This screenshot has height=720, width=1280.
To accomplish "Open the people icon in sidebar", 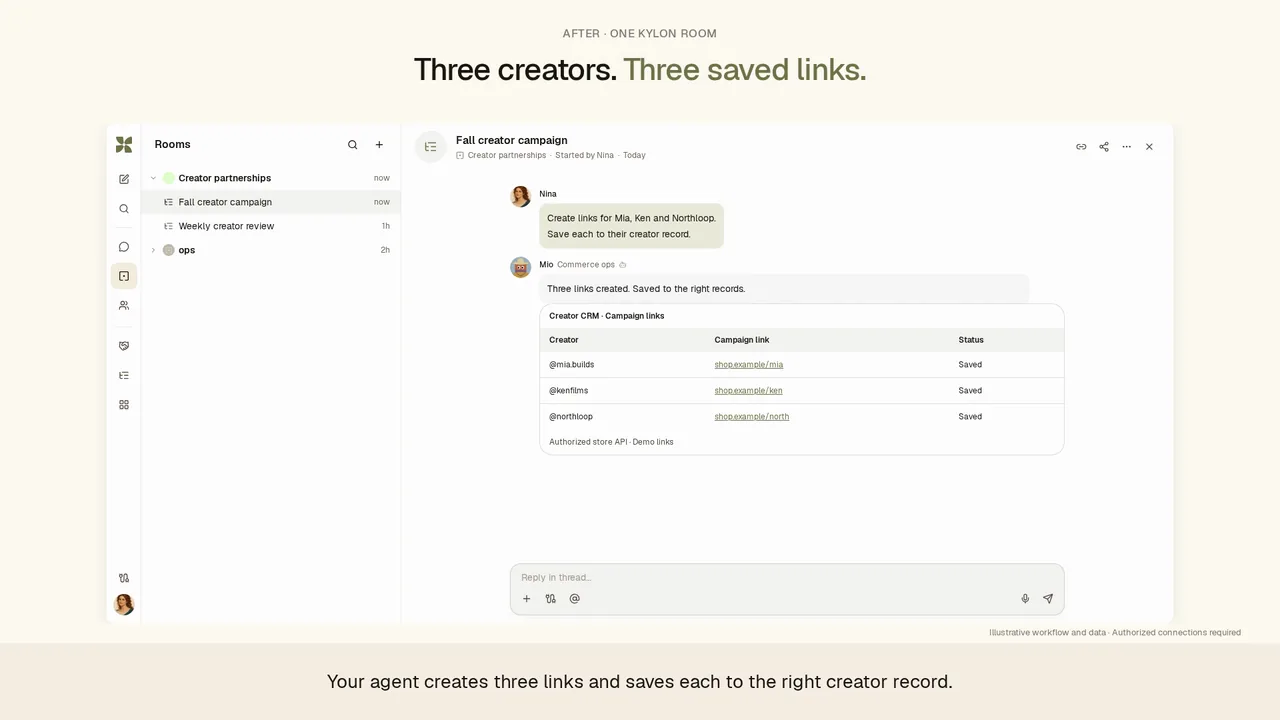I will tap(124, 305).
